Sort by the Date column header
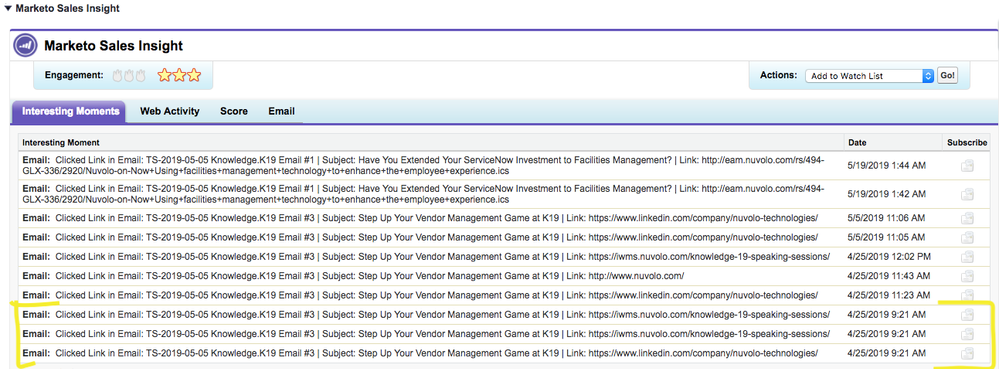This screenshot has width=999, height=369. tap(858, 143)
